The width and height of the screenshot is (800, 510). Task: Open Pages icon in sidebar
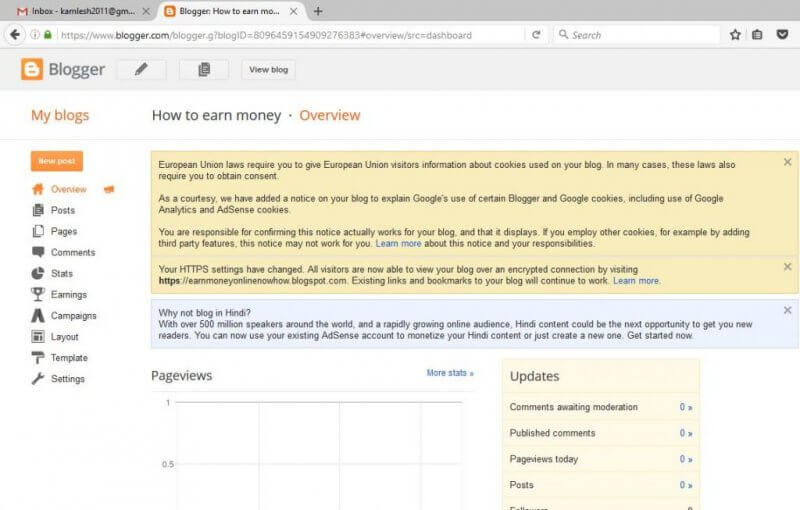coord(38,231)
